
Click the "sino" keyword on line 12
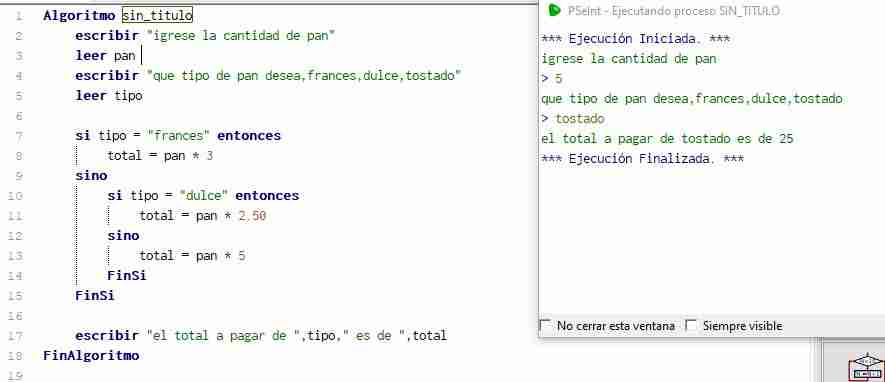point(123,235)
